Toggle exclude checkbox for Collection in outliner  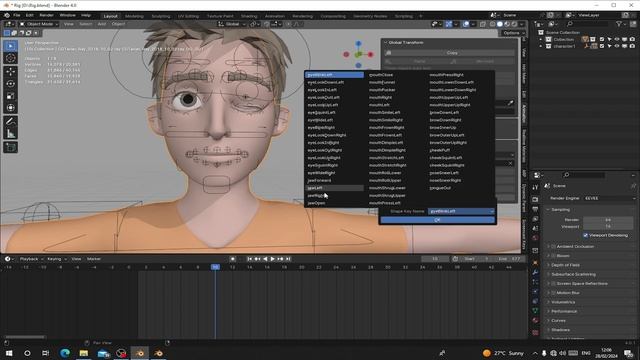[602, 40]
